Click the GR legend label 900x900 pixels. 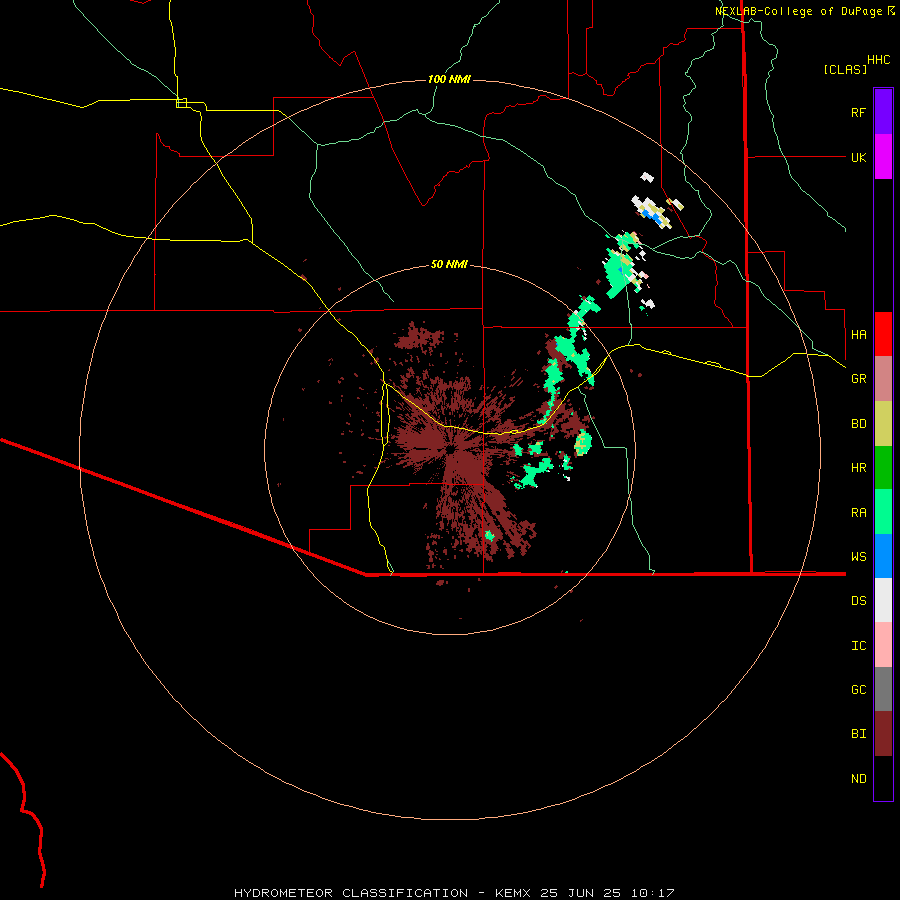[858, 379]
